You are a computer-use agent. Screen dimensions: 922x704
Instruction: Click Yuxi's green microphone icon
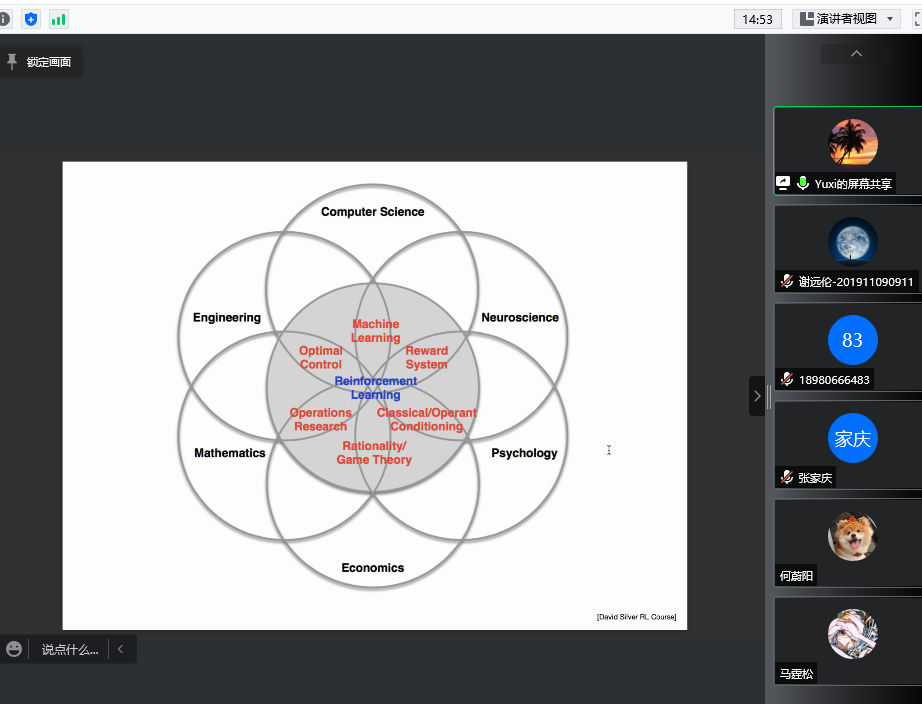click(802, 184)
